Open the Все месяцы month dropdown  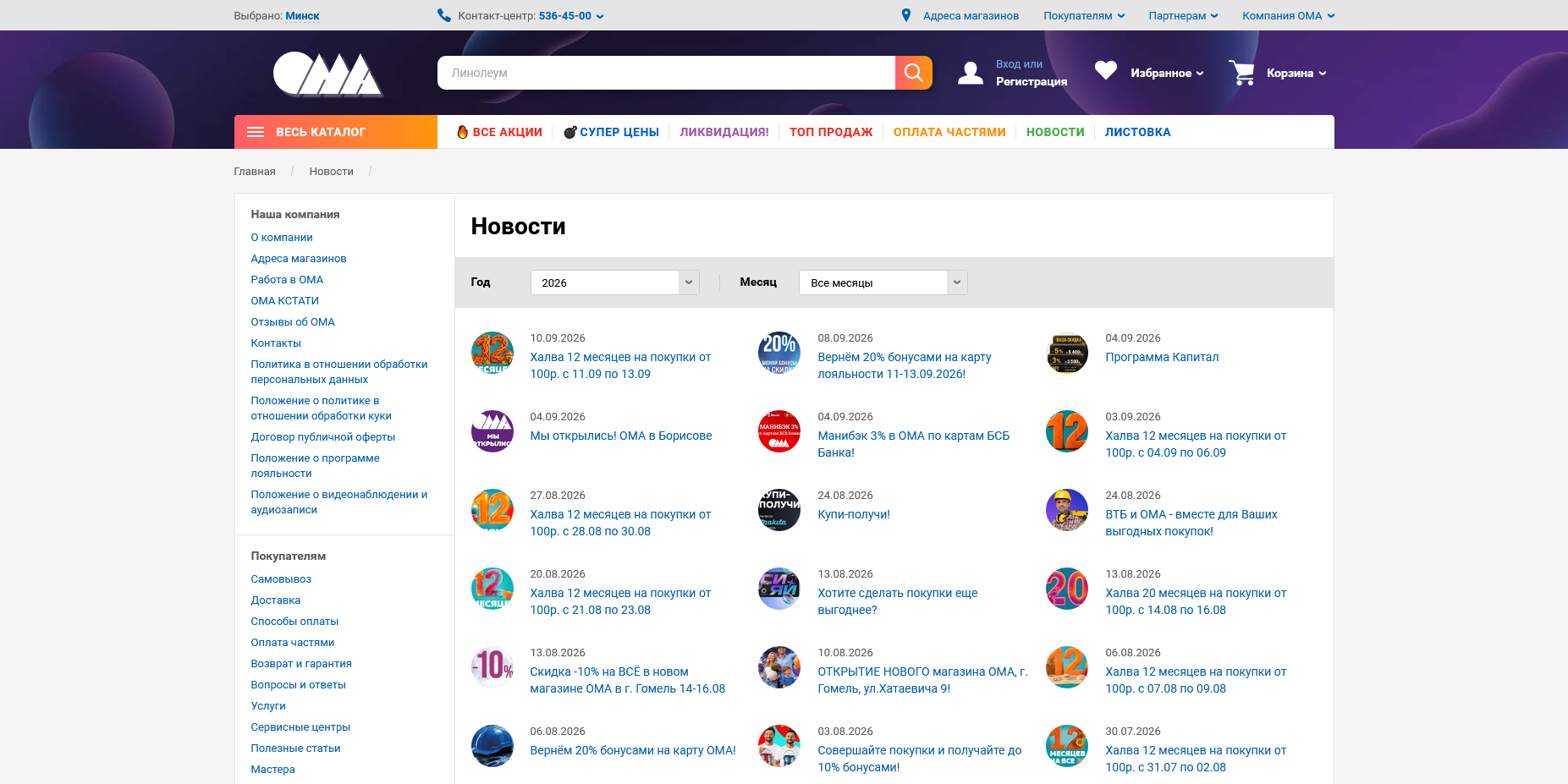883,282
